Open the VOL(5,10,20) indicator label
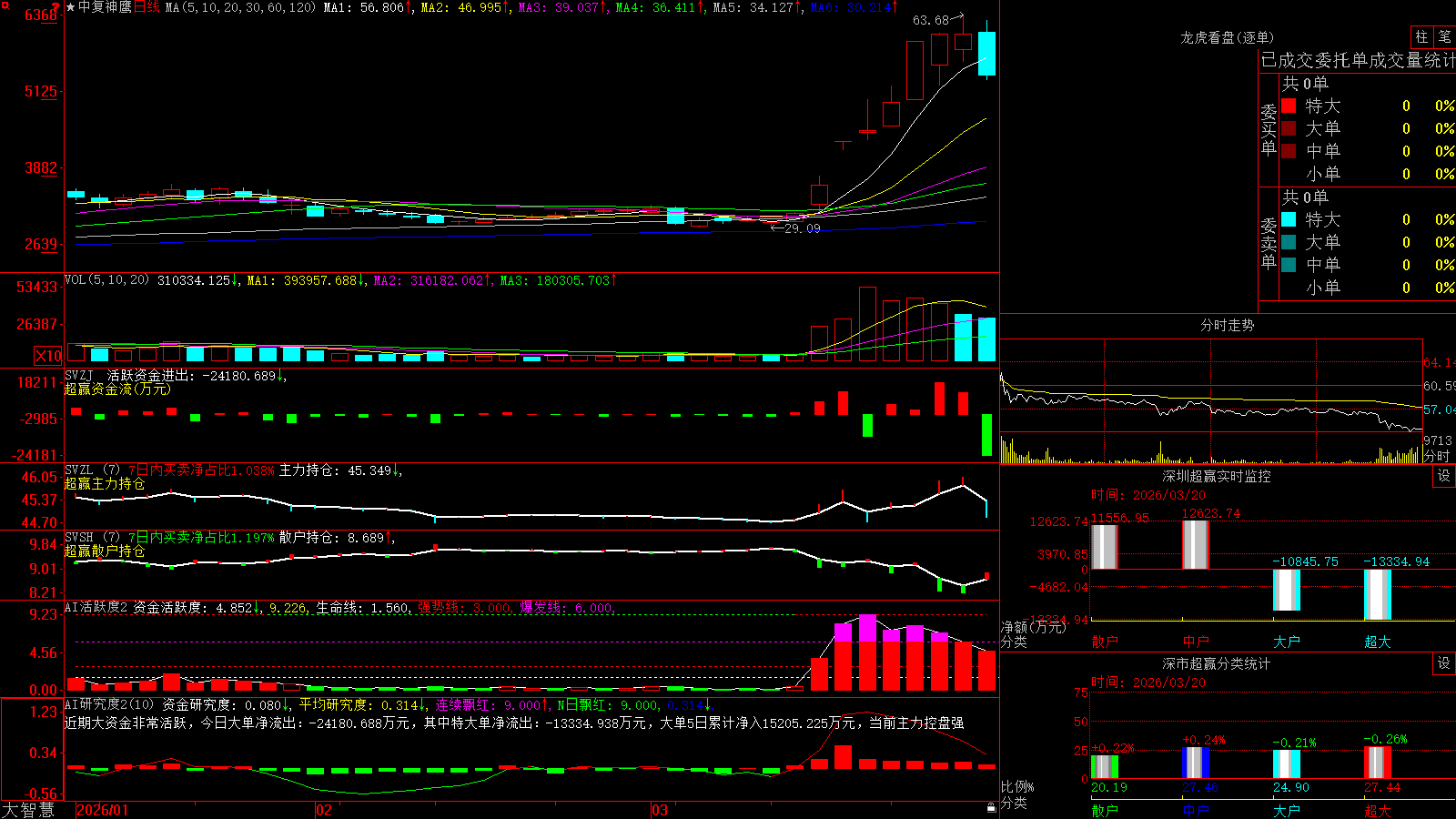1456x819 pixels. point(106,280)
